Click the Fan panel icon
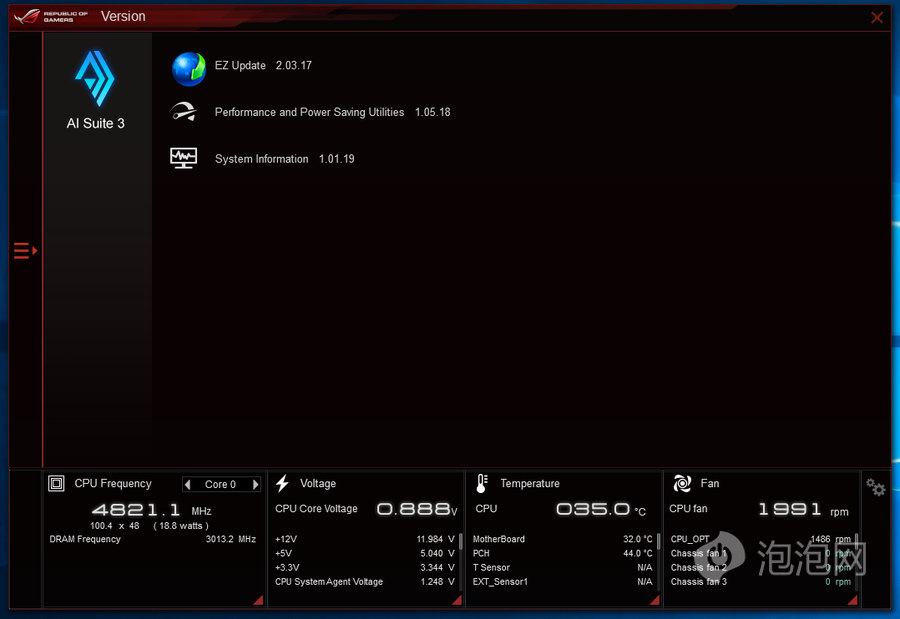 coord(682,483)
